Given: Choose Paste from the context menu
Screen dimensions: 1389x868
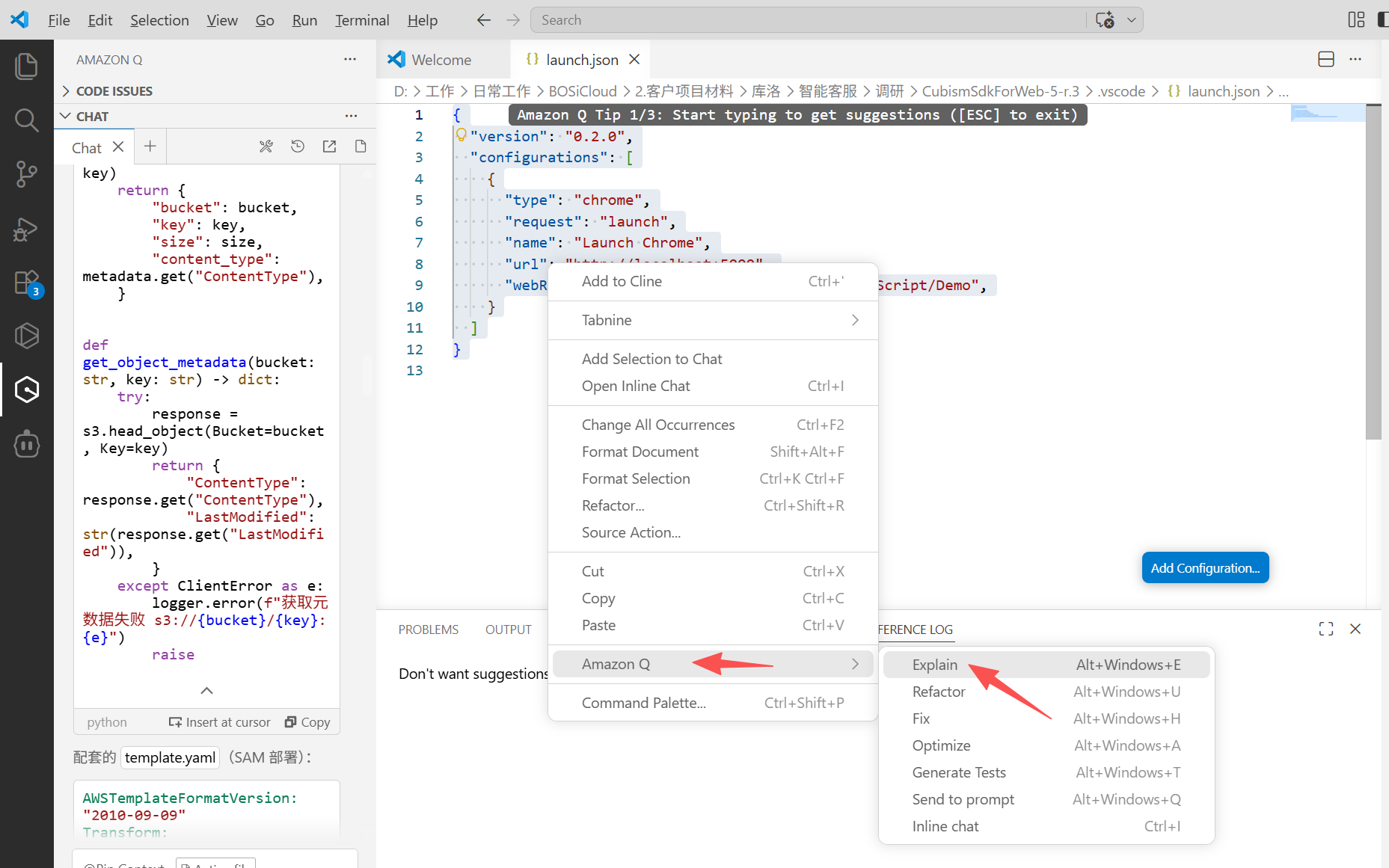Looking at the screenshot, I should 713,625.
